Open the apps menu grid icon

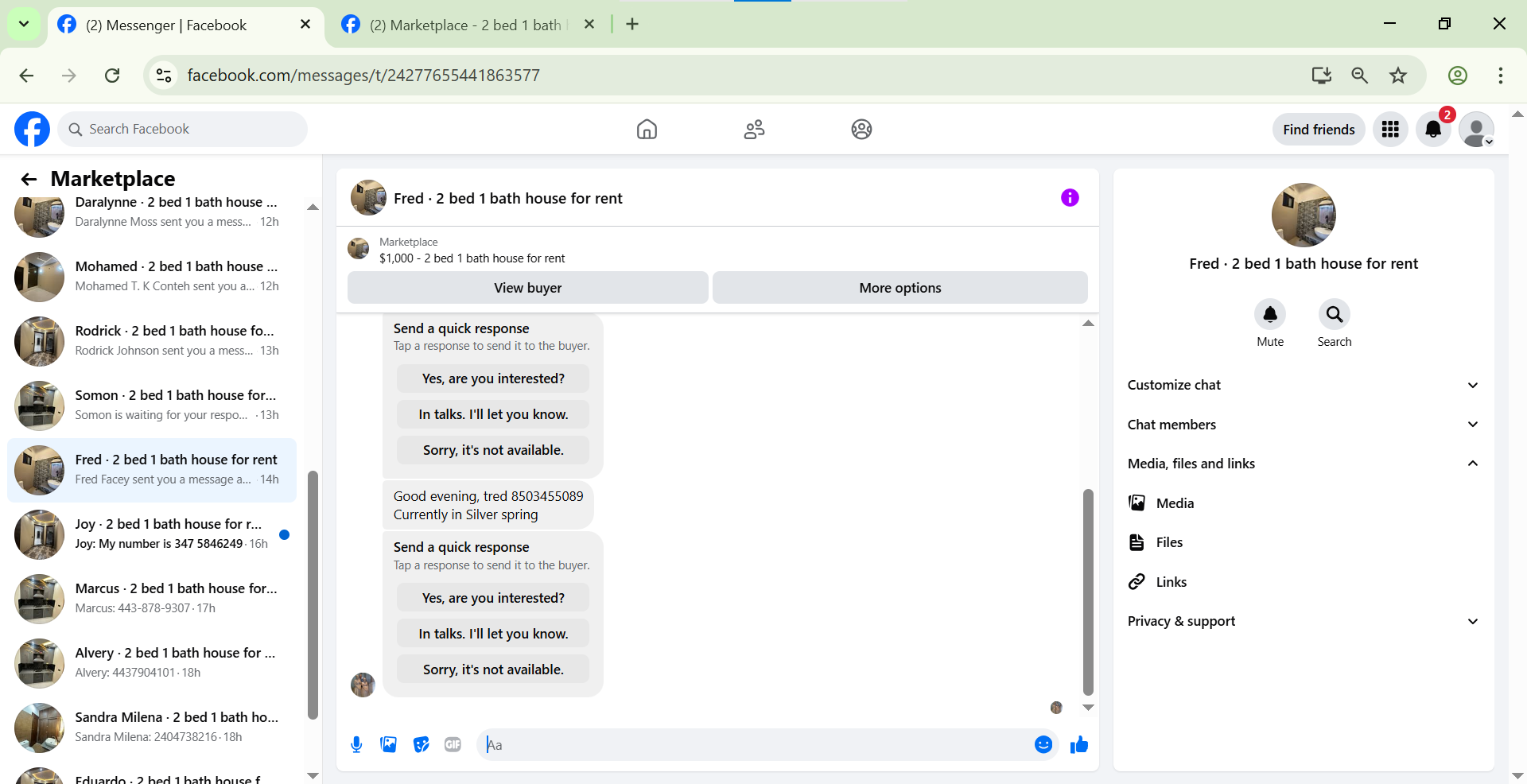[1390, 129]
